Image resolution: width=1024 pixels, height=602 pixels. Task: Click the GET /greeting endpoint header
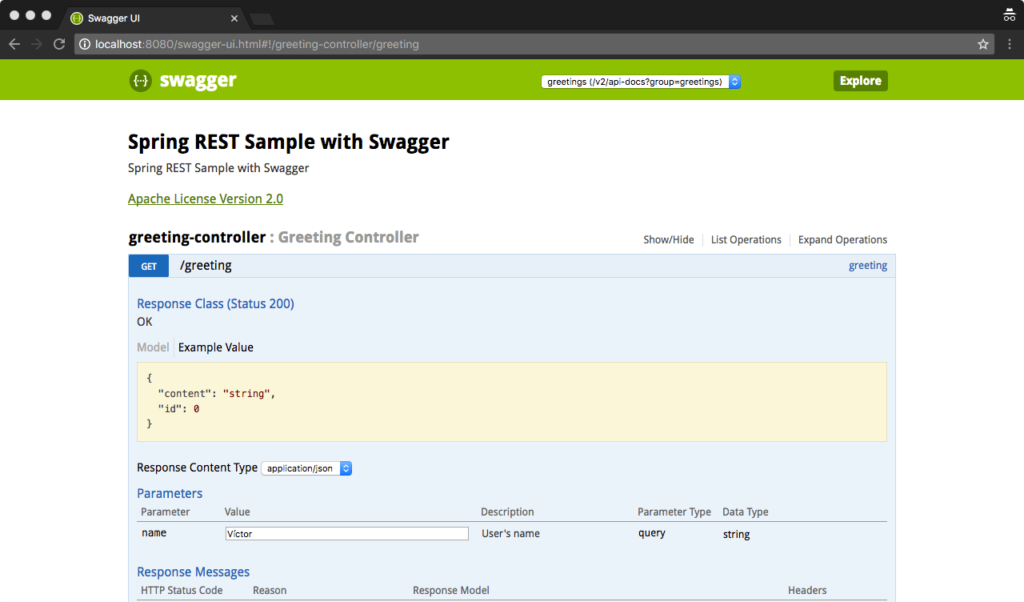206,265
